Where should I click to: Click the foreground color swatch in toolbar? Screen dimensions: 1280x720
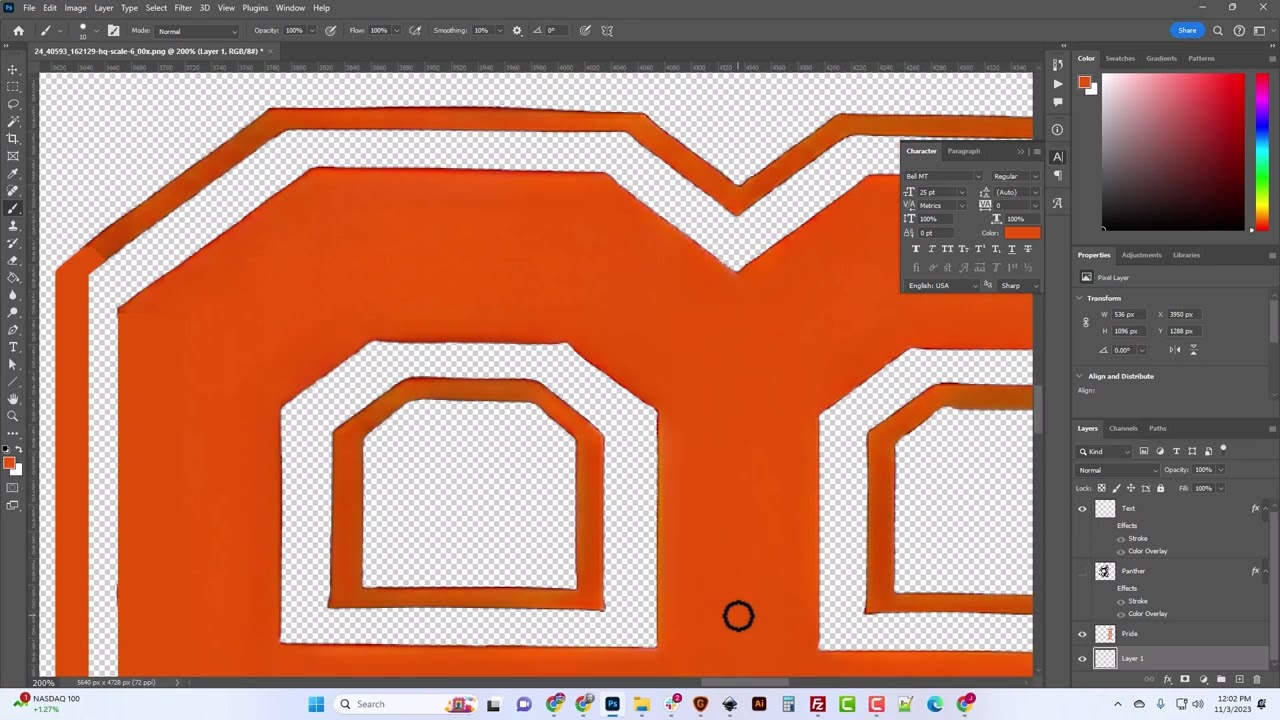tap(9, 463)
